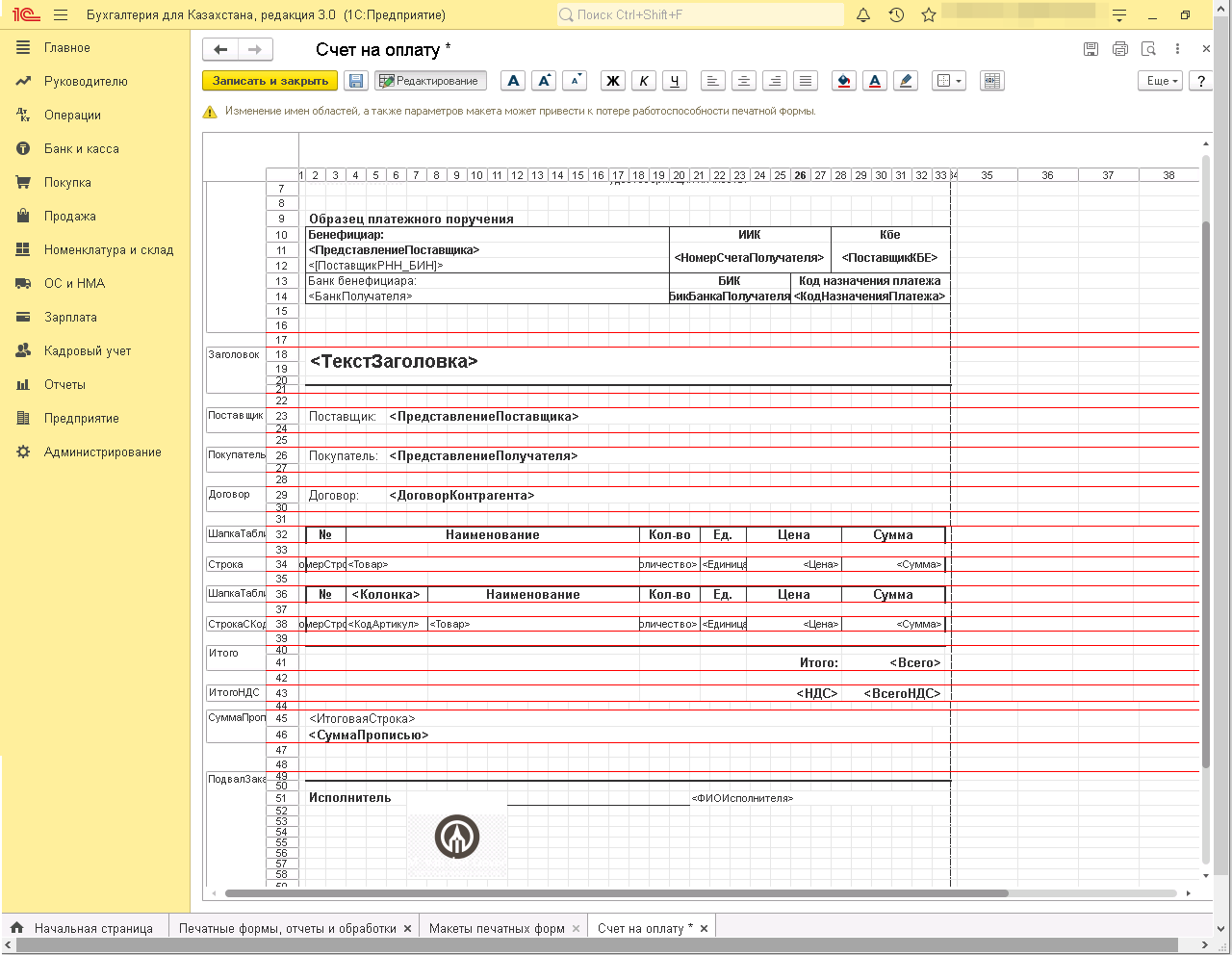The width and height of the screenshot is (1232, 955).
Task: Click the show headers/grid icon
Action: click(x=991, y=81)
